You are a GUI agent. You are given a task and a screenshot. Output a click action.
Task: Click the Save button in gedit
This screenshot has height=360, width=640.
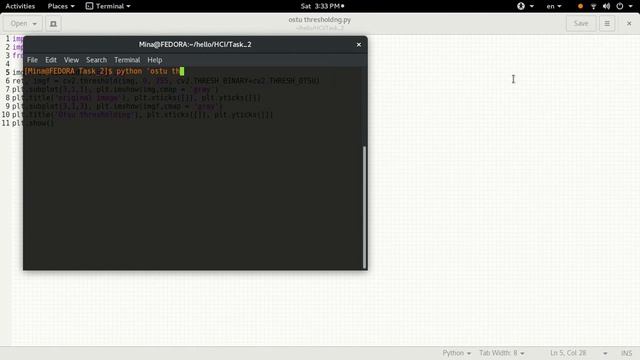[x=581, y=24]
